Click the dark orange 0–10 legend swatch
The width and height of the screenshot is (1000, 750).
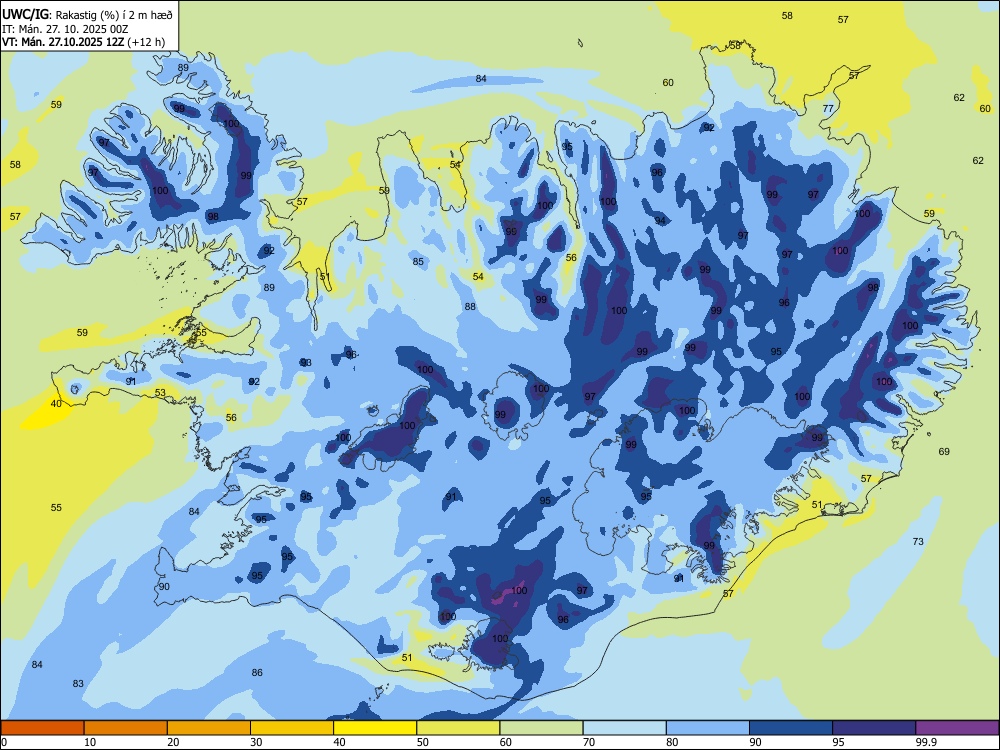pyautogui.click(x=42, y=728)
